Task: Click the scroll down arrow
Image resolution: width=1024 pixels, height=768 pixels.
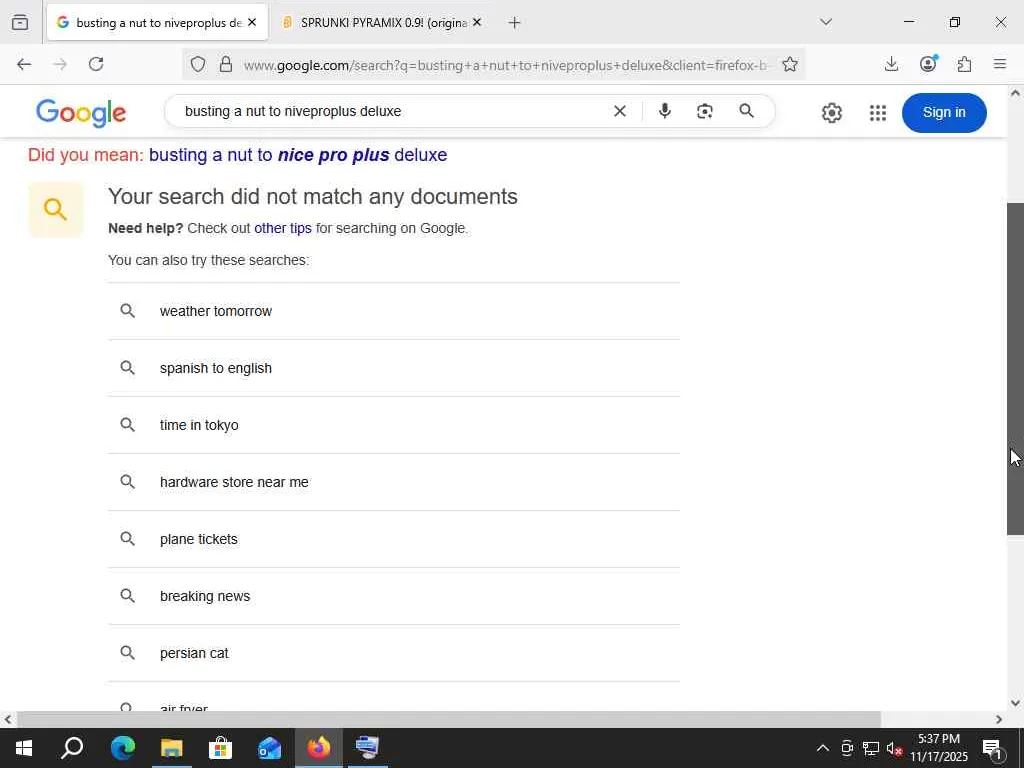Action: (1015, 703)
